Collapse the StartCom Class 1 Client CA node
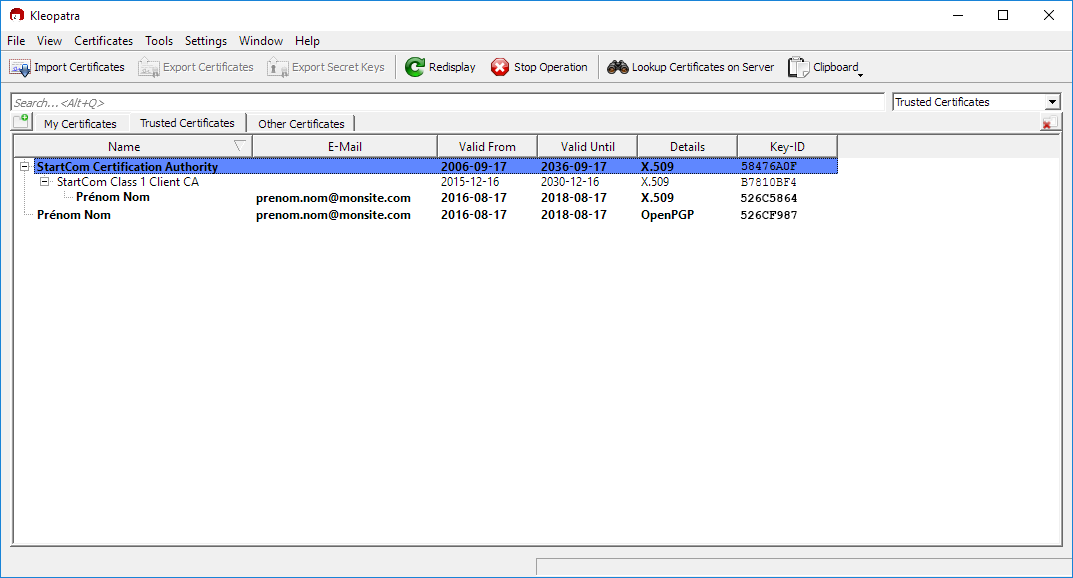 pos(44,182)
